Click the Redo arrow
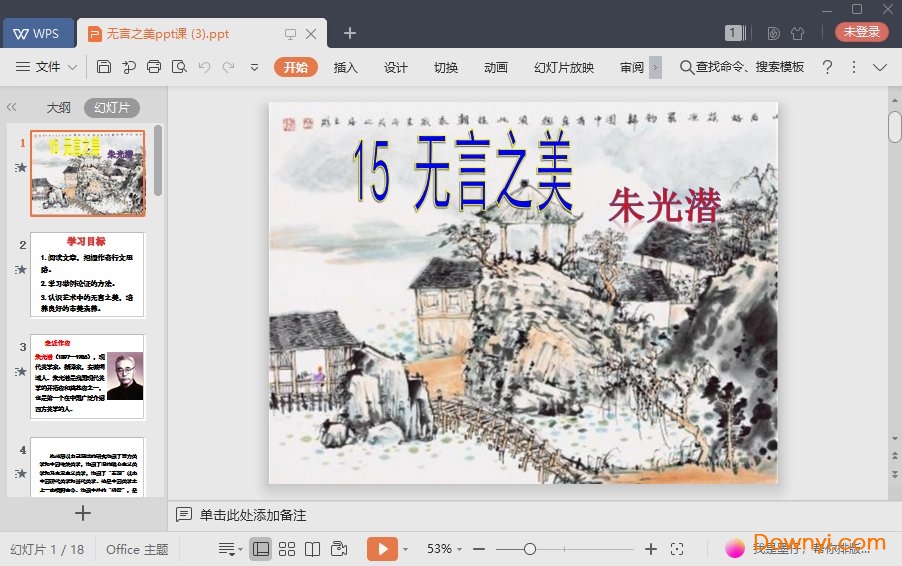The image size is (902, 566). click(x=228, y=67)
